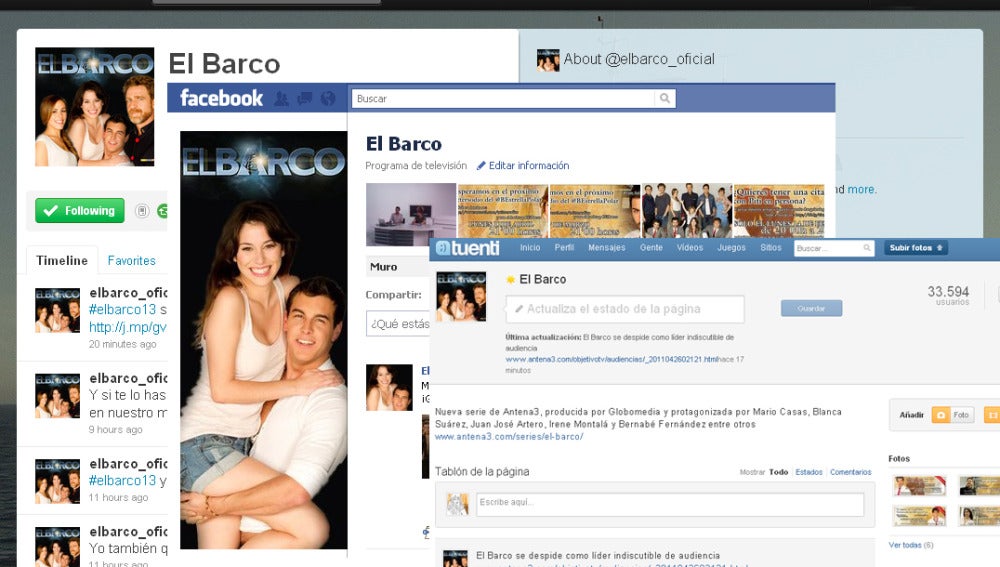Open the Tuenti Perfil menu
This screenshot has height=567, width=1000.
point(564,247)
